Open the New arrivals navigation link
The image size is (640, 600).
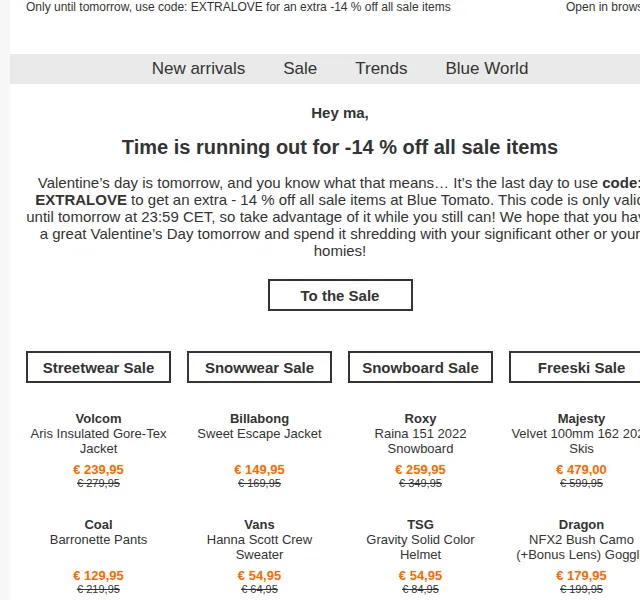click(x=198, y=69)
